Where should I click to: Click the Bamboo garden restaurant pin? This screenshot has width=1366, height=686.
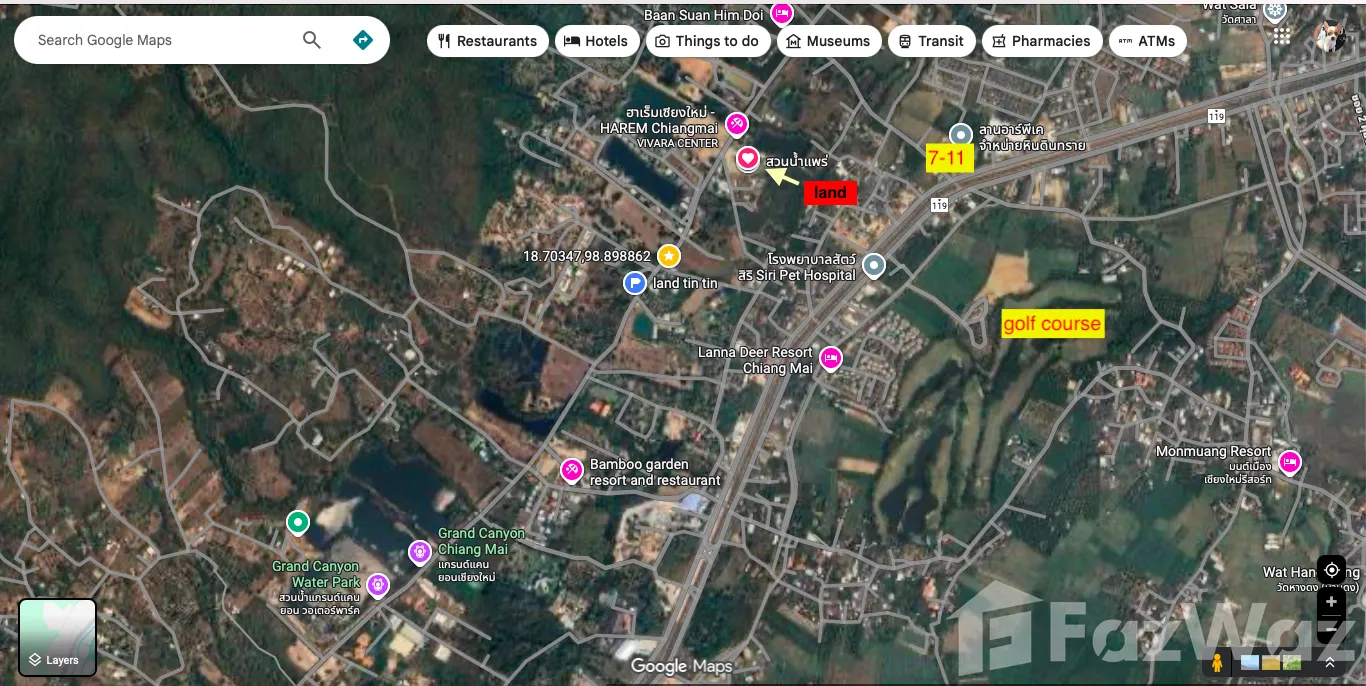[x=571, y=471]
